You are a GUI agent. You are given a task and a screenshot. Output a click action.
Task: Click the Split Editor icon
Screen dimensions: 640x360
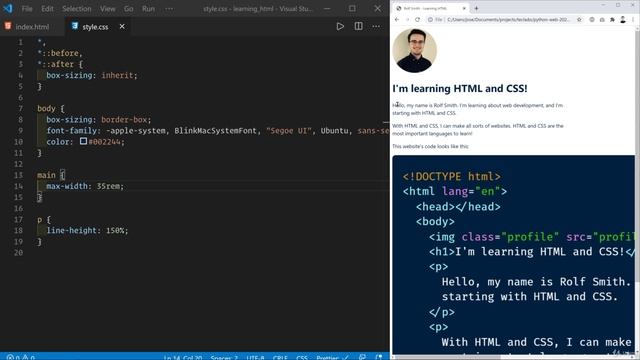pos(358,27)
